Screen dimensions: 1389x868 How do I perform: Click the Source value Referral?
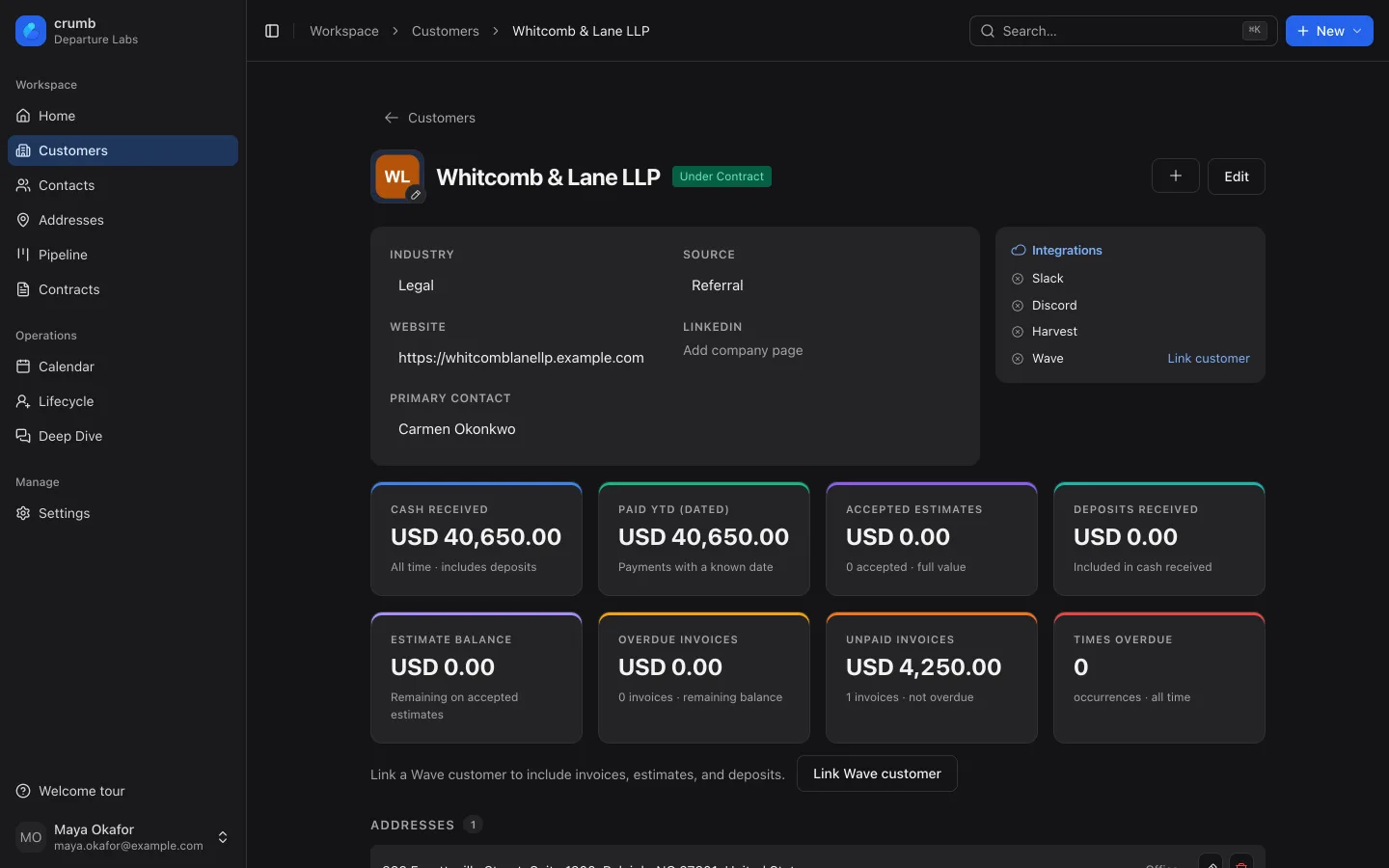pos(718,285)
